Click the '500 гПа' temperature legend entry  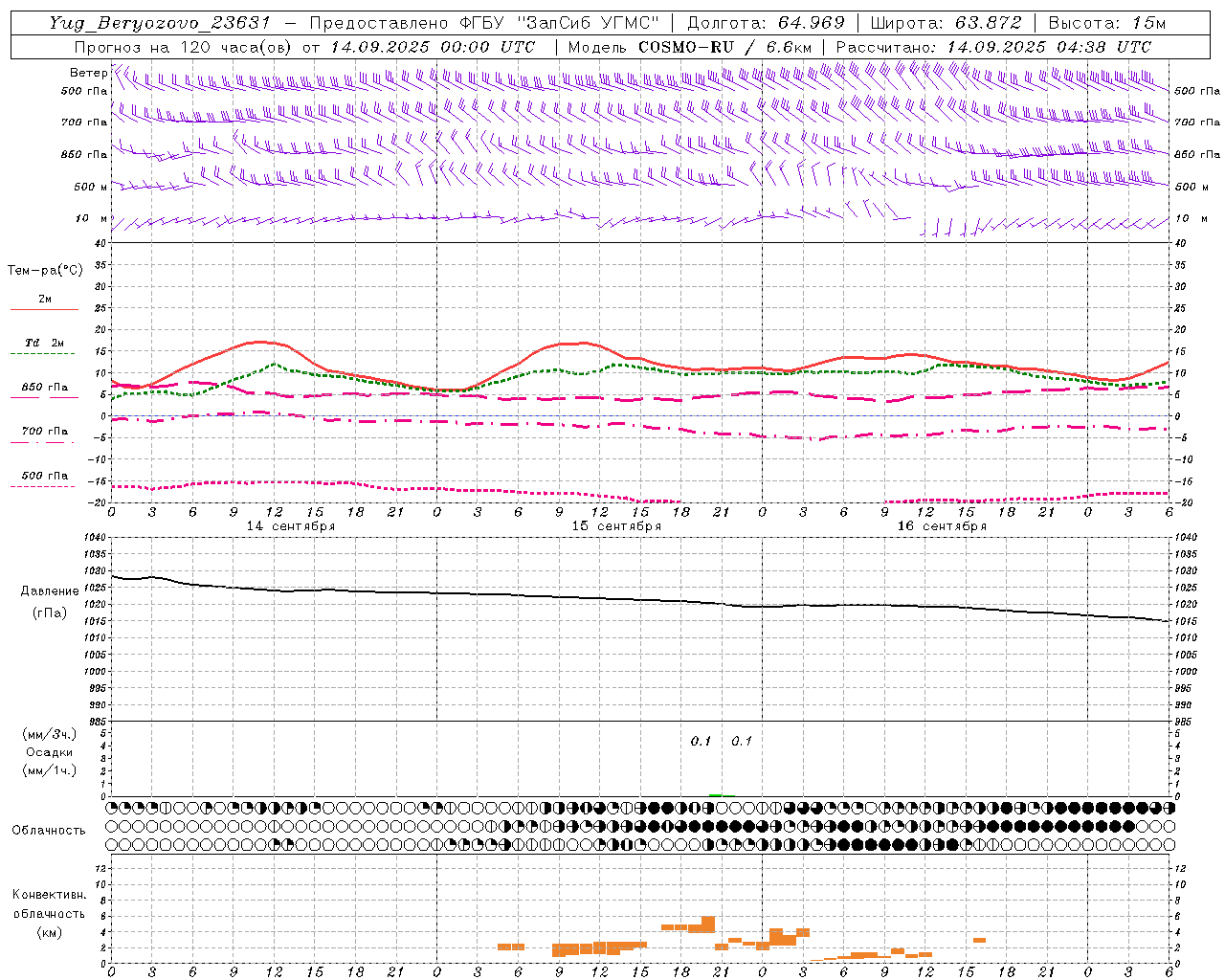click(45, 476)
